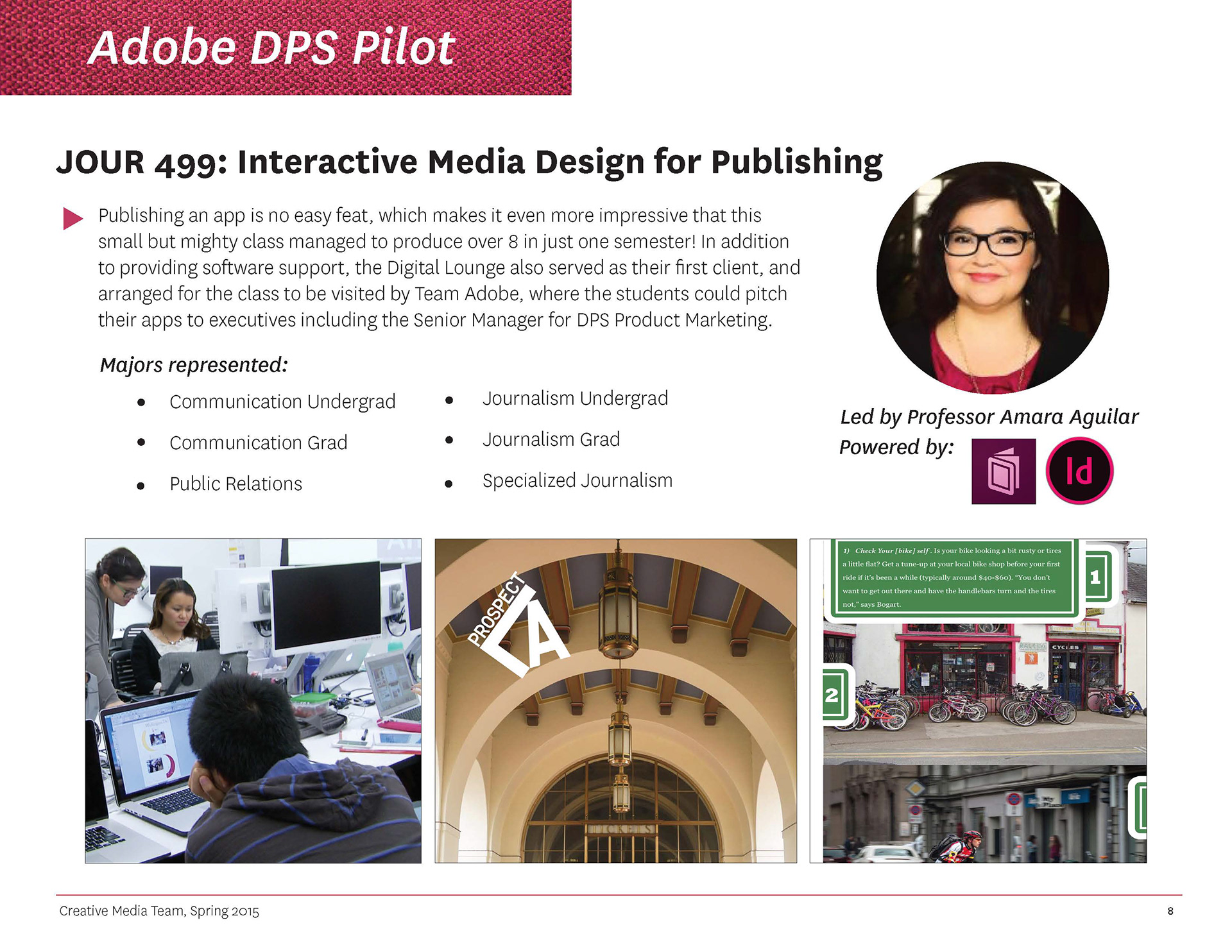Image resolution: width=1232 pixels, height=952 pixels.
Task: Click page number 8 in footer
Action: [1170, 911]
